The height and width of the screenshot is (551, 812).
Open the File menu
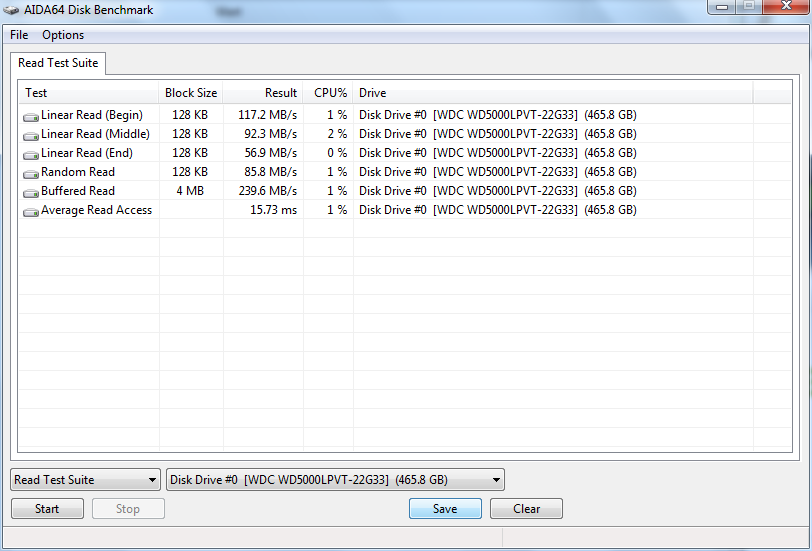19,35
